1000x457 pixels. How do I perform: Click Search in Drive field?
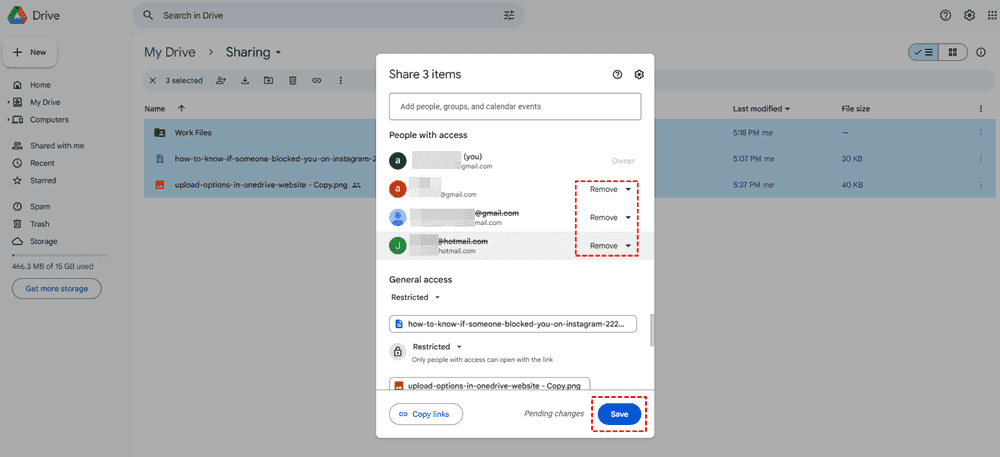pyautogui.click(x=328, y=15)
